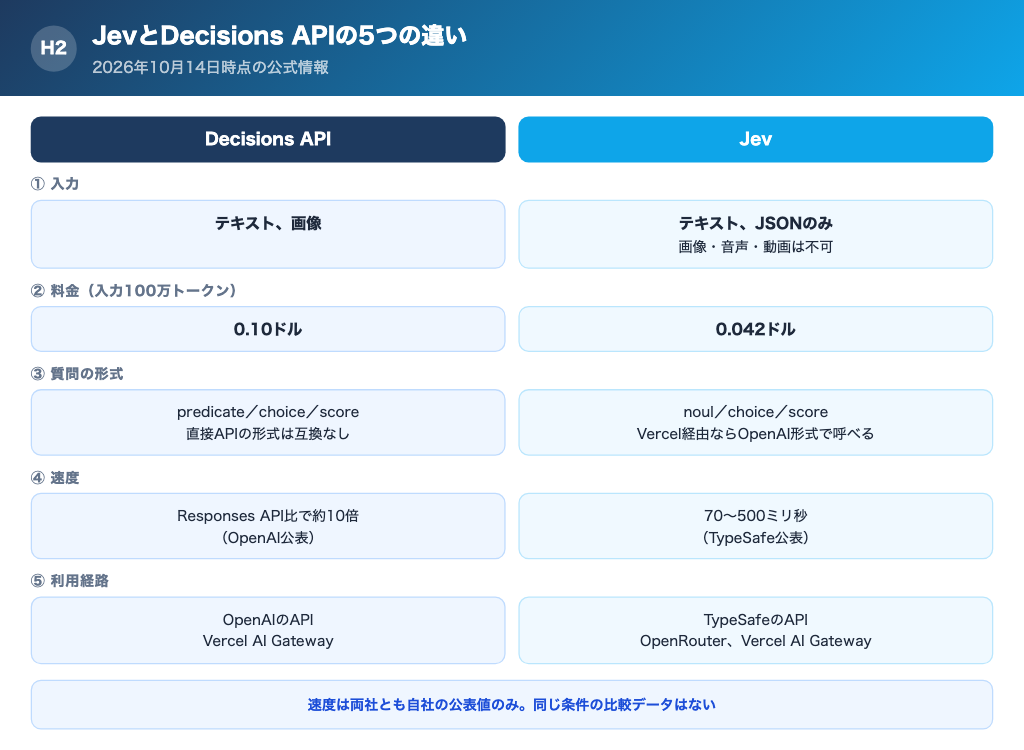Image resolution: width=1024 pixels, height=750 pixels.
Task: Click the "③ 質問の形式" section label
Action: coord(77,374)
